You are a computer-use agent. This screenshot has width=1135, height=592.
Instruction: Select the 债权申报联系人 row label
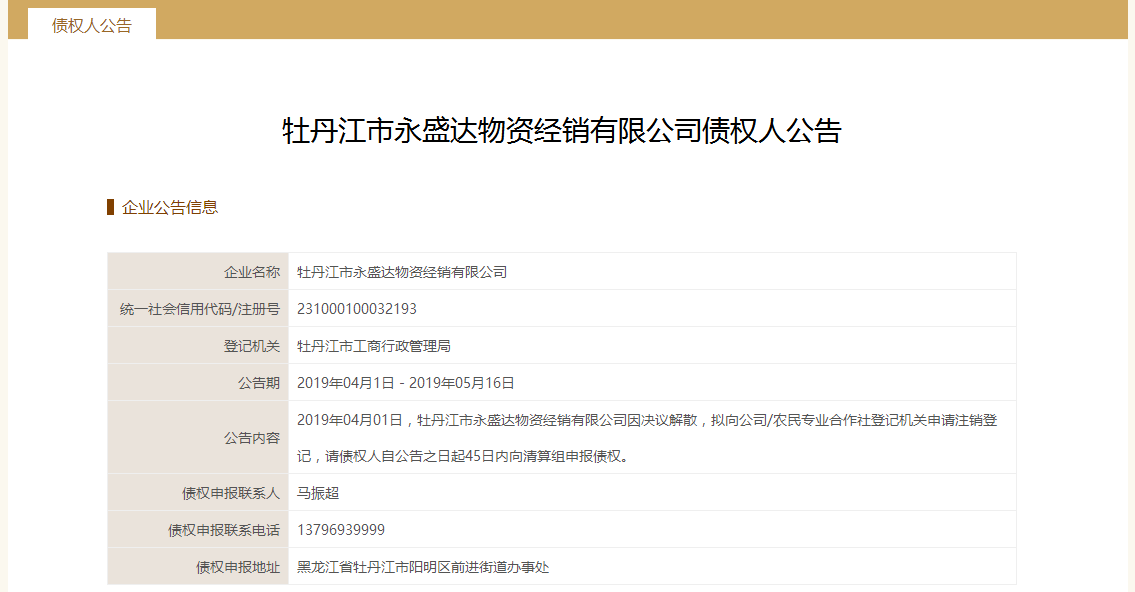tap(231, 493)
